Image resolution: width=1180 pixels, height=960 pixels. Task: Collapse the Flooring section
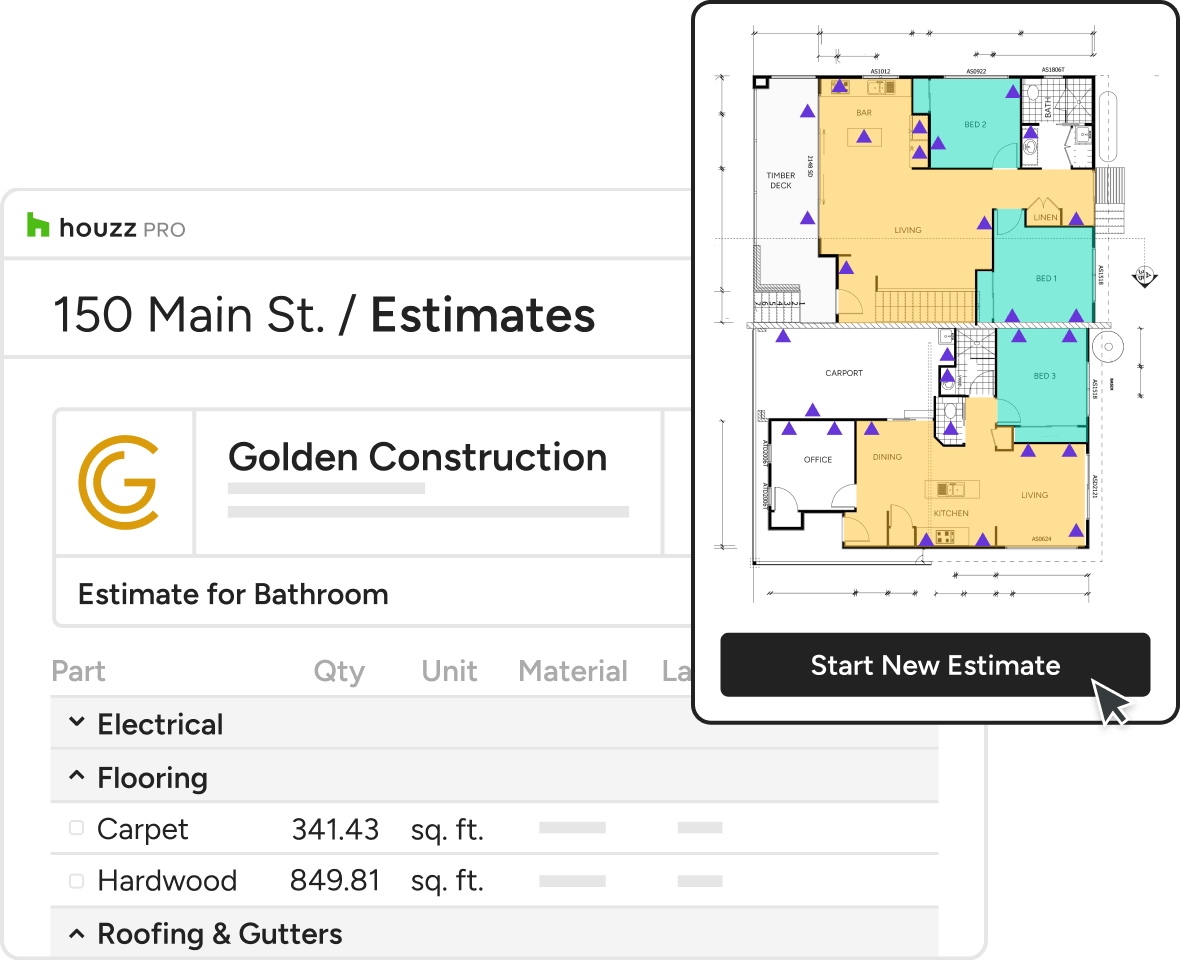77,777
